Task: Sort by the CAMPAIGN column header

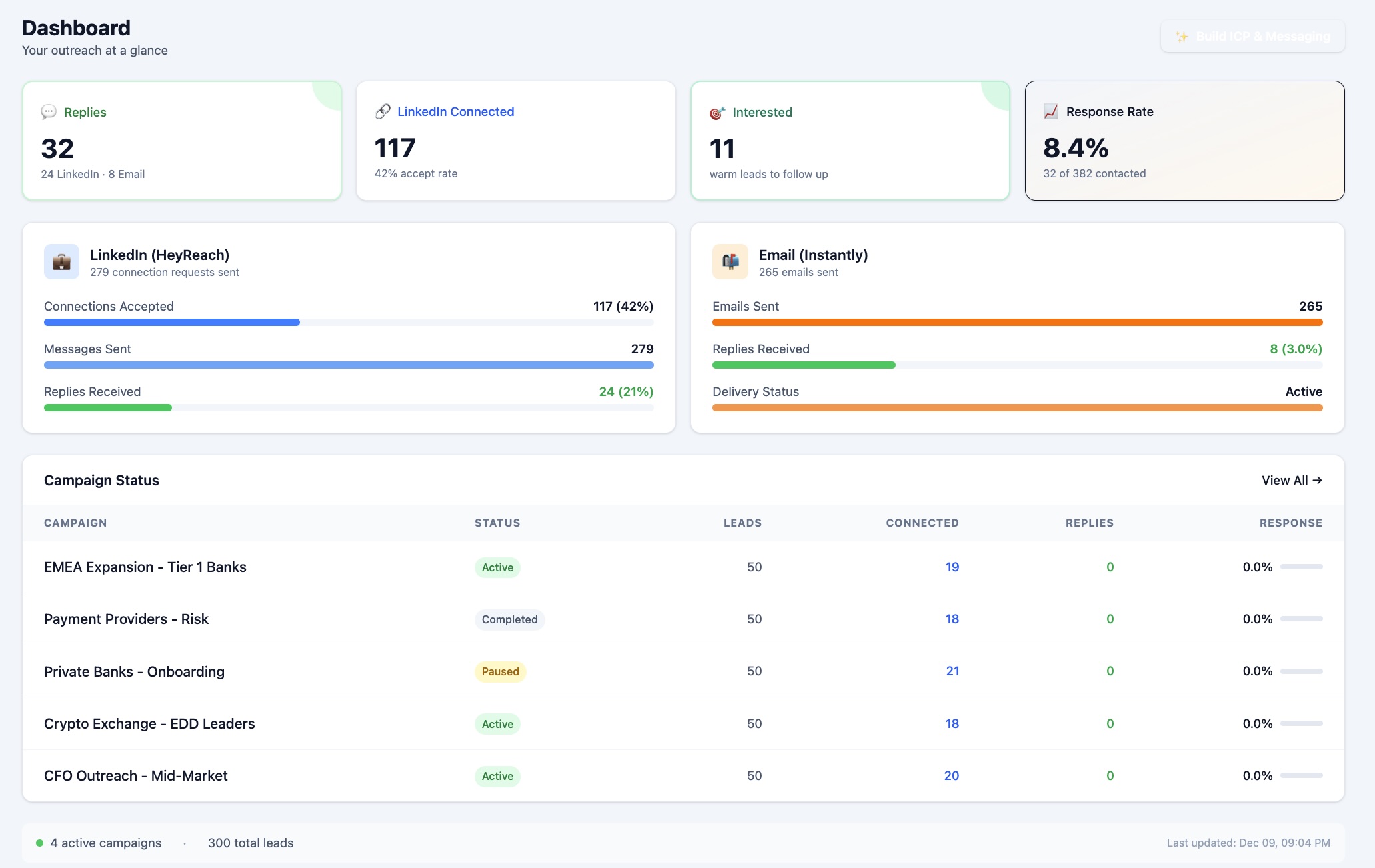Action: tap(75, 523)
